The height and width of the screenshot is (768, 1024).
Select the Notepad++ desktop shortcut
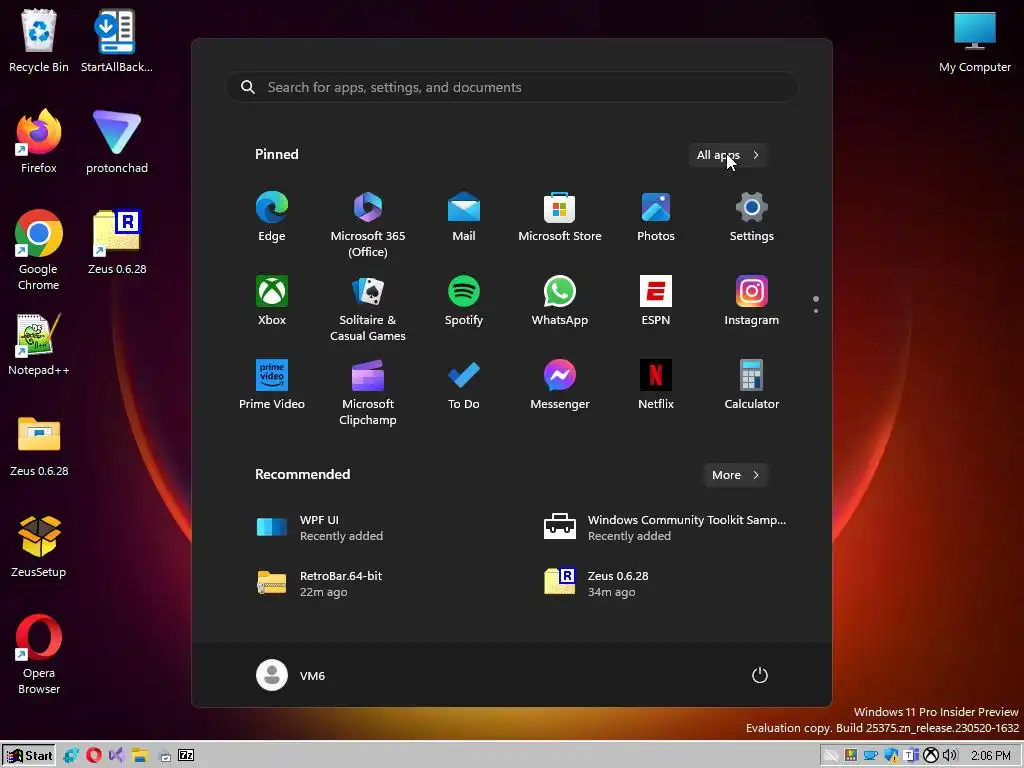pyautogui.click(x=39, y=344)
